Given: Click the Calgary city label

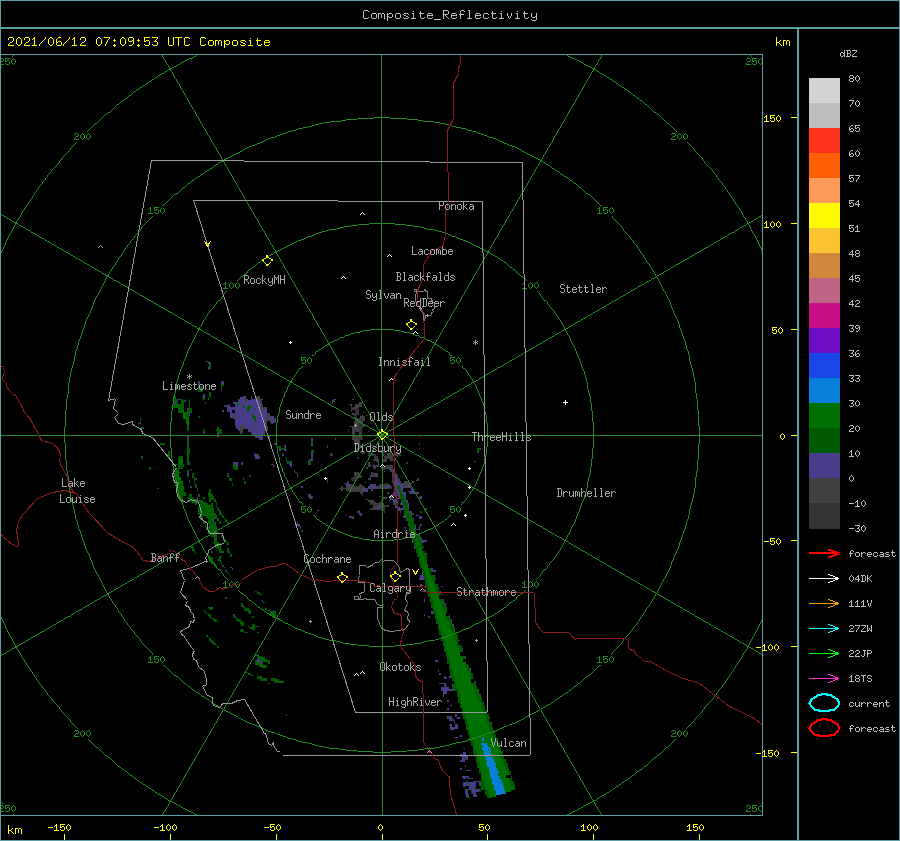Looking at the screenshot, I should tap(390, 588).
